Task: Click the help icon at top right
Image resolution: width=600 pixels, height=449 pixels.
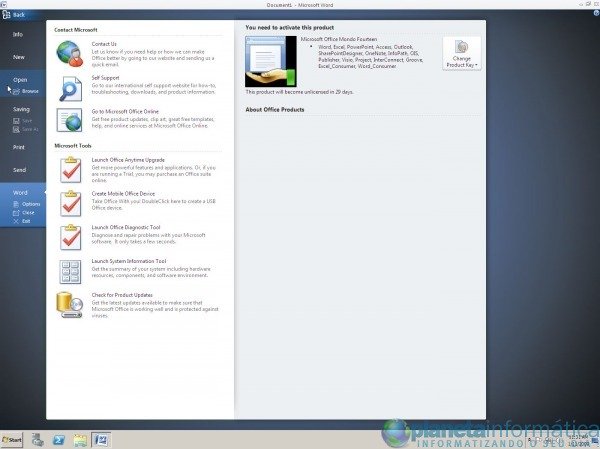Action: point(596,13)
